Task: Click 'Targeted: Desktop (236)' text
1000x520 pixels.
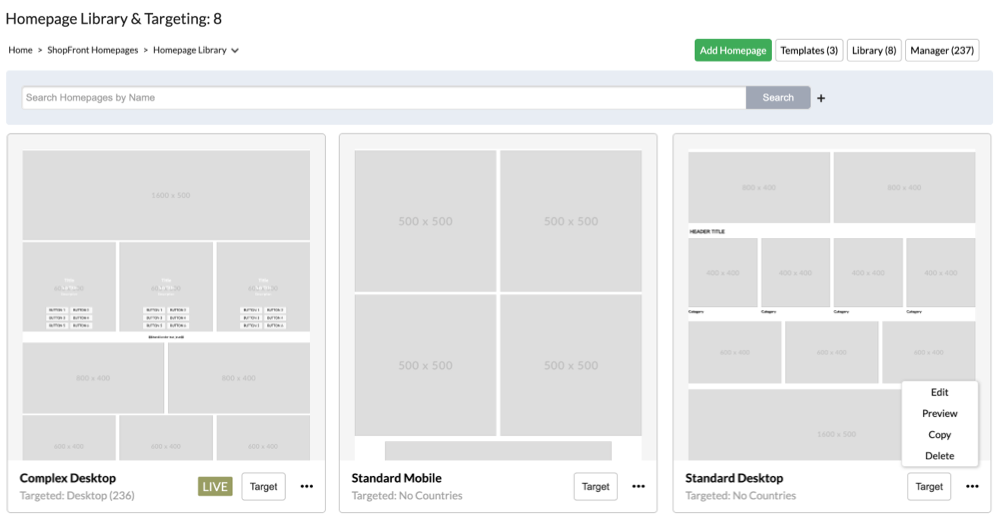Action: (77, 495)
